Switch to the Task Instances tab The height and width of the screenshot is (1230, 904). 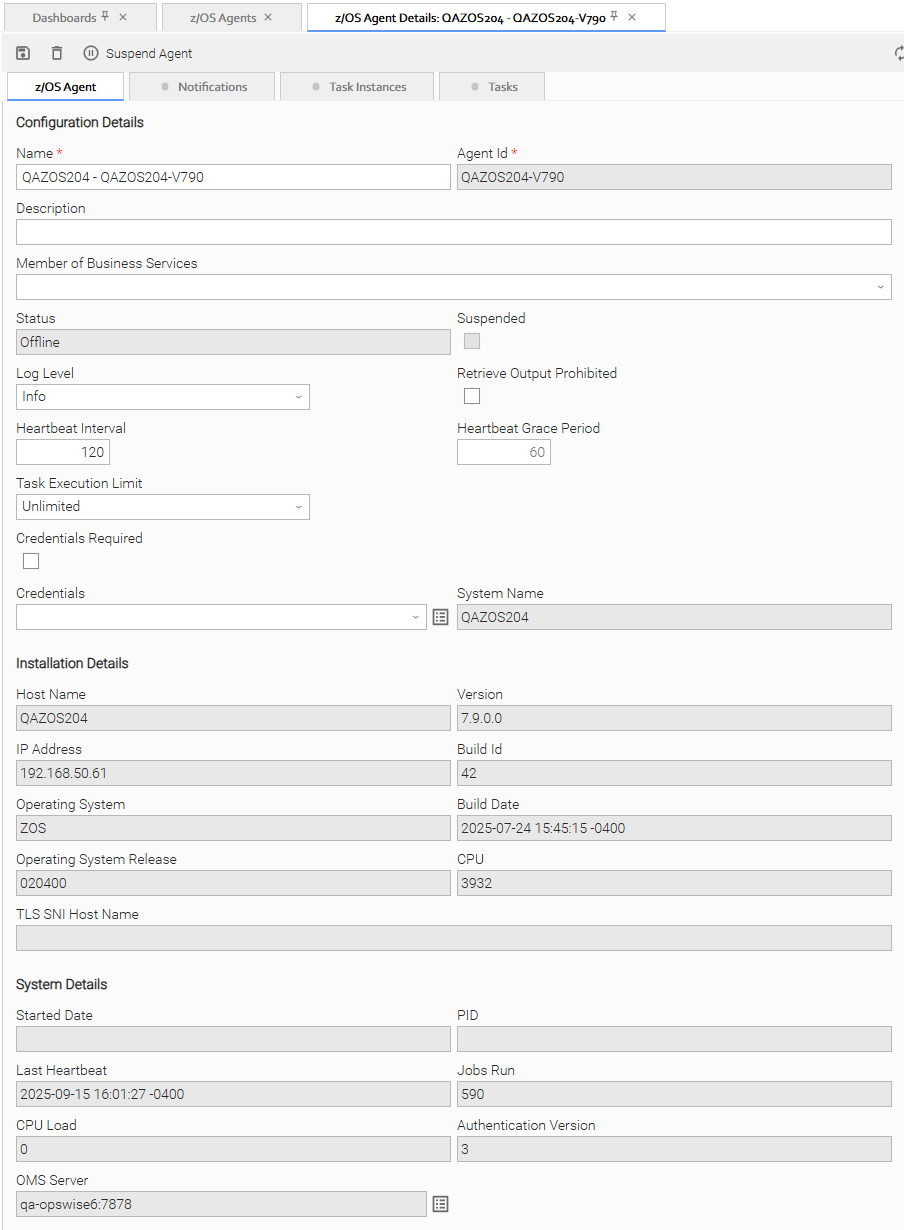tap(358, 87)
